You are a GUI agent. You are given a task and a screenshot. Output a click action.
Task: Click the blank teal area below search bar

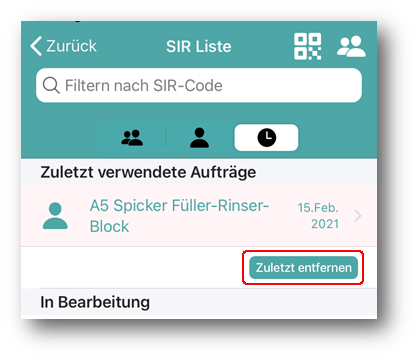click(199, 113)
